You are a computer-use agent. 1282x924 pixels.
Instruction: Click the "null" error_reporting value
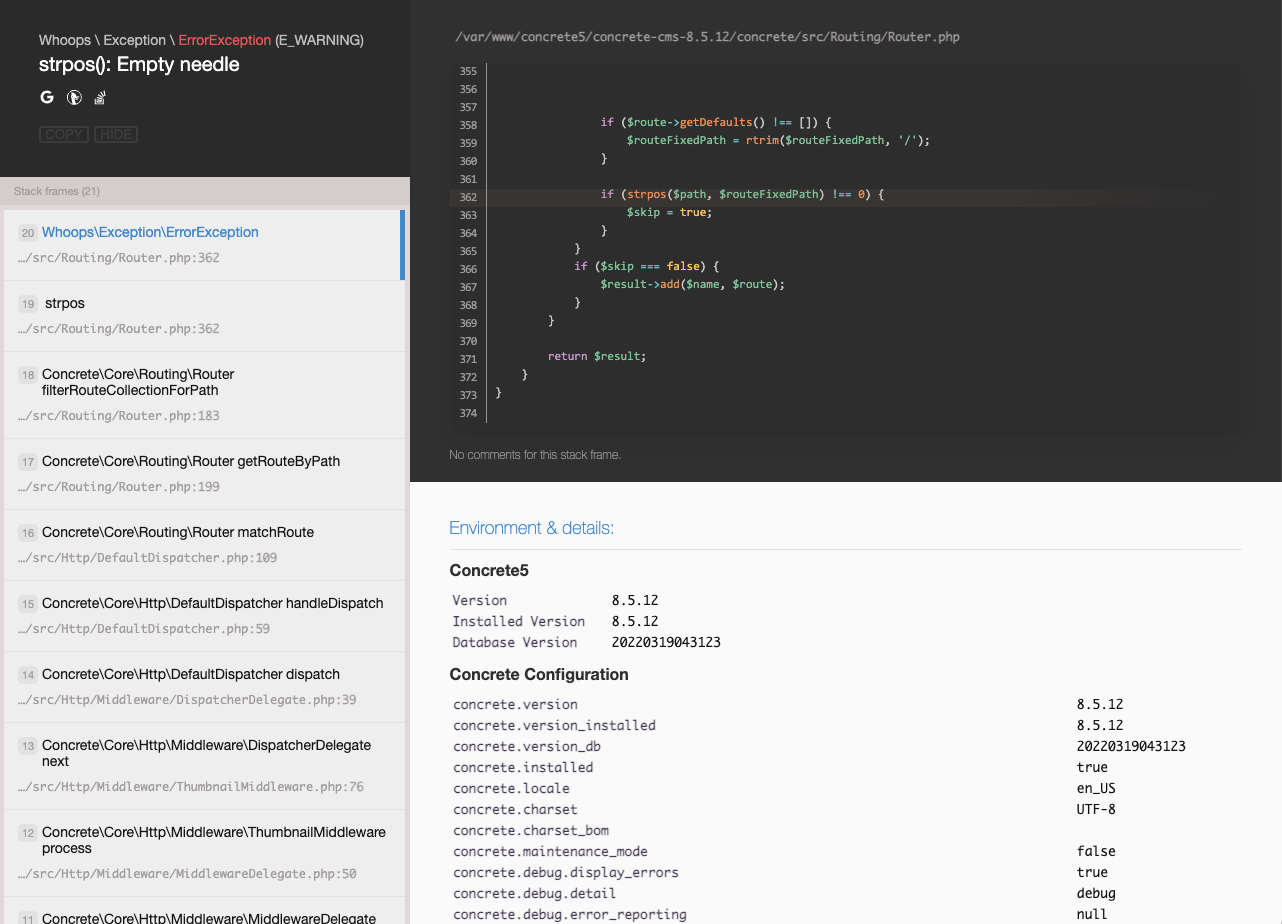coord(1092,915)
